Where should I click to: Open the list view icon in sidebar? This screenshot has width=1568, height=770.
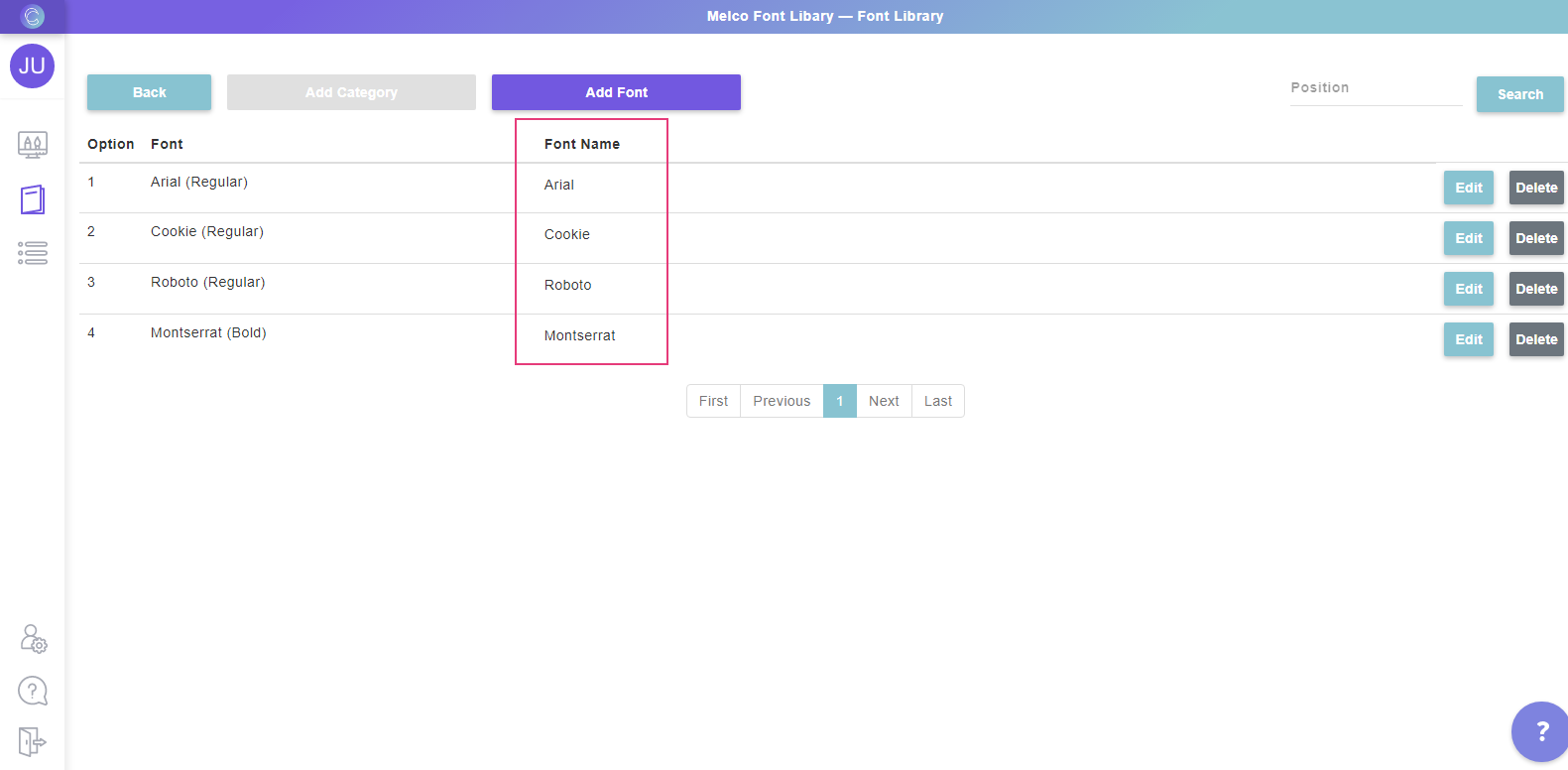click(x=33, y=253)
